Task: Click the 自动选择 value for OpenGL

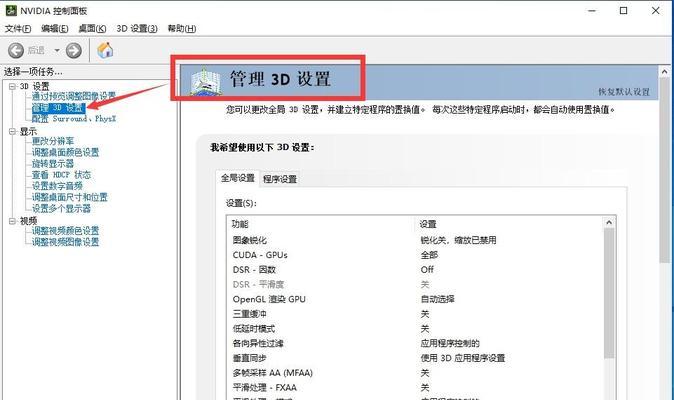Action: 437,299
